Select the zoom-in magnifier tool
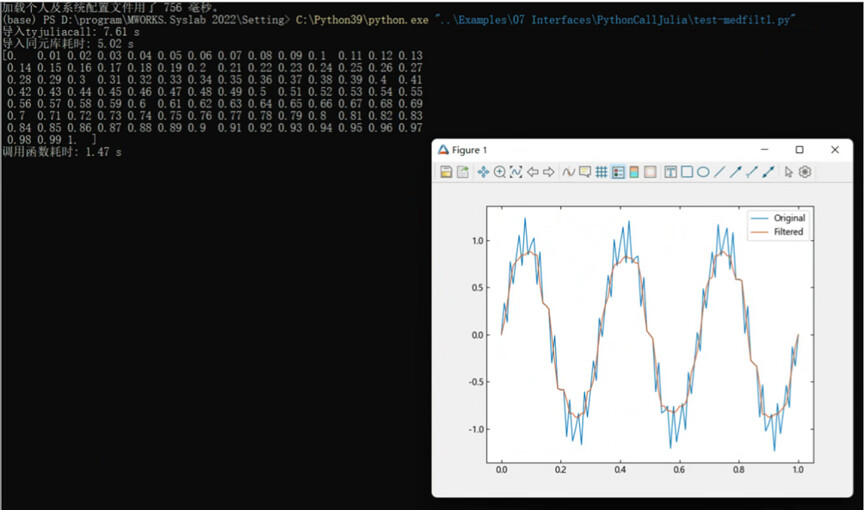This screenshot has height=510, width=864. [500, 172]
